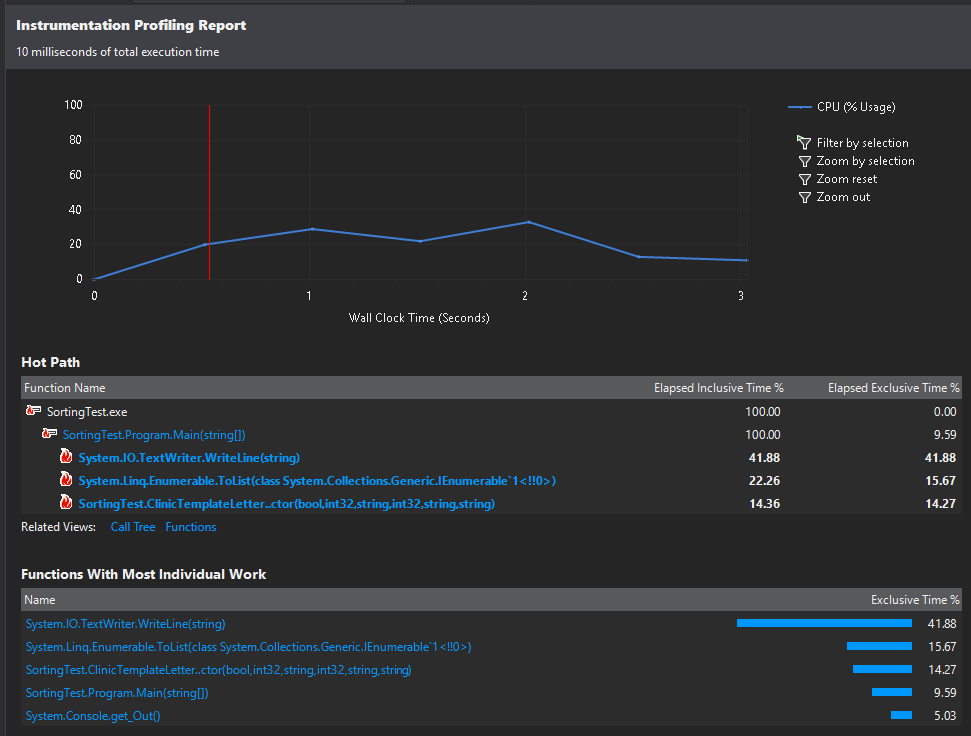
Task: Open the Call Tree related view
Action: tap(132, 526)
